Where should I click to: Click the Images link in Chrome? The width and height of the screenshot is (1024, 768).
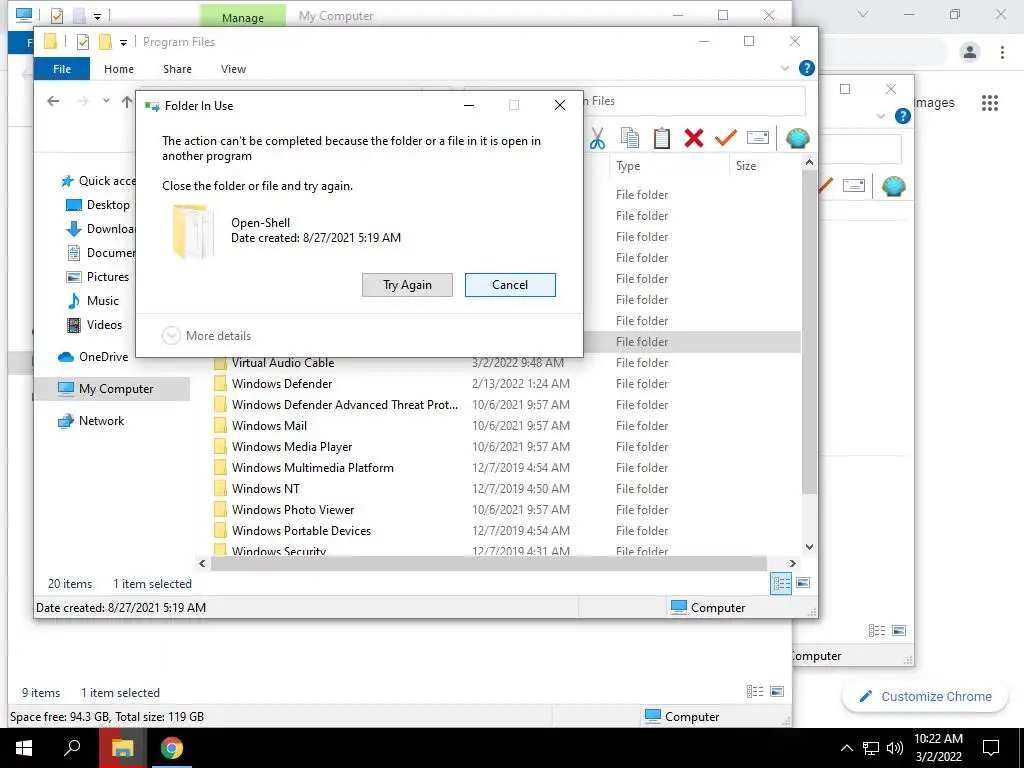coord(934,103)
